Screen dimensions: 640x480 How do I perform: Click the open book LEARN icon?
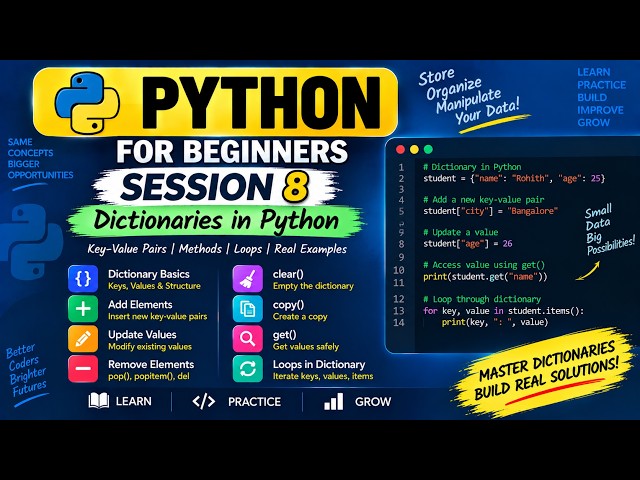coord(99,401)
